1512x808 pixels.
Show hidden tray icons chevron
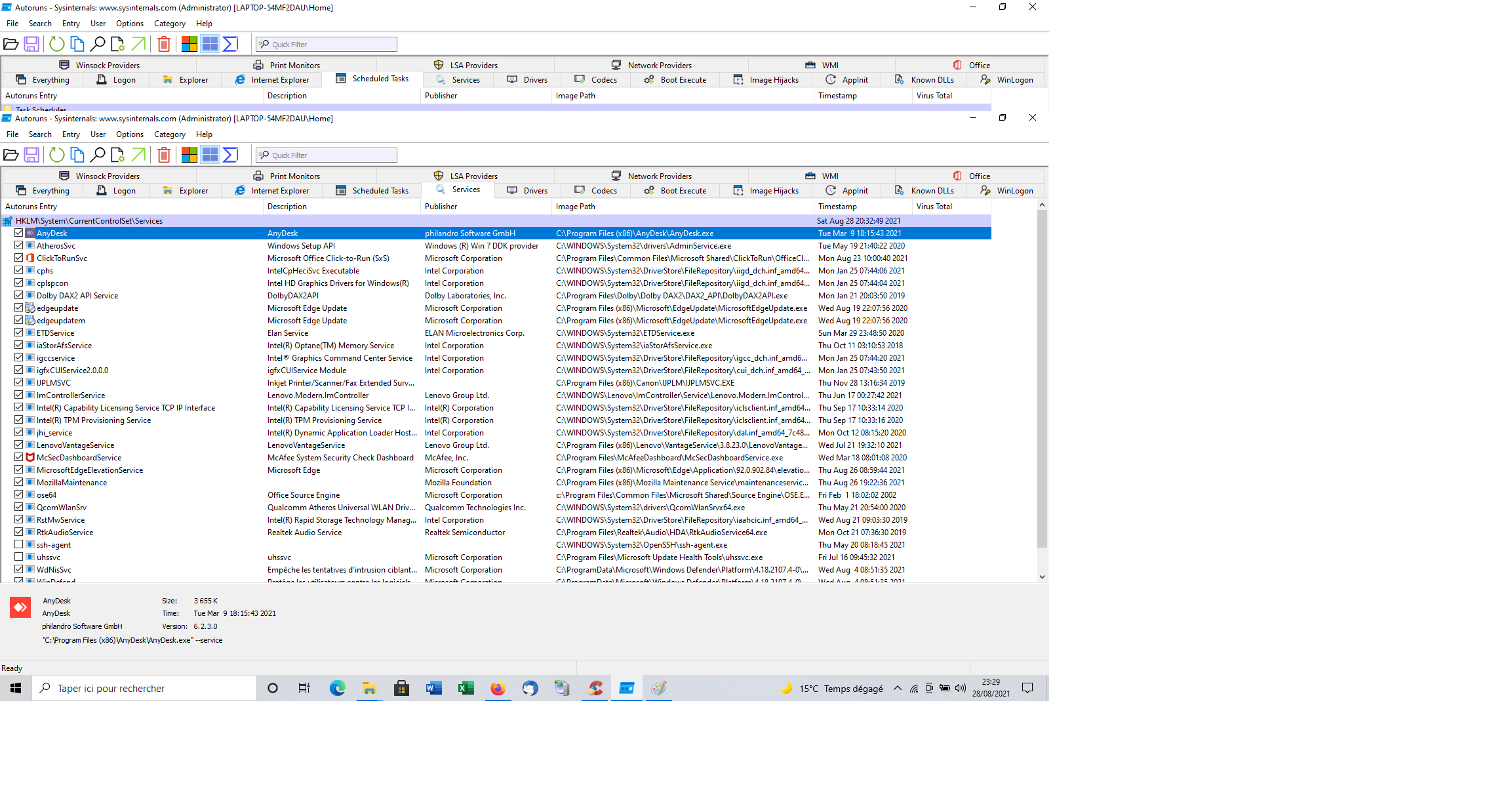pyautogui.click(x=897, y=688)
